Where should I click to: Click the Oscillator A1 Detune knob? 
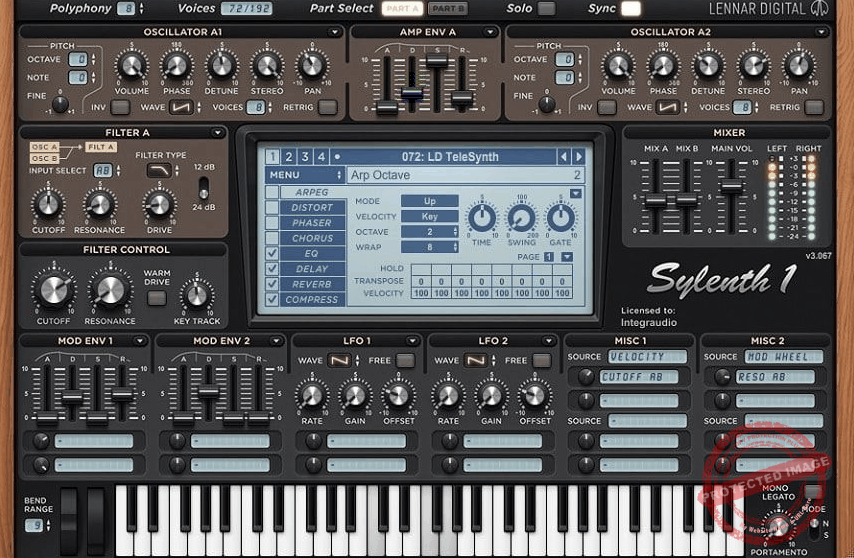point(222,66)
